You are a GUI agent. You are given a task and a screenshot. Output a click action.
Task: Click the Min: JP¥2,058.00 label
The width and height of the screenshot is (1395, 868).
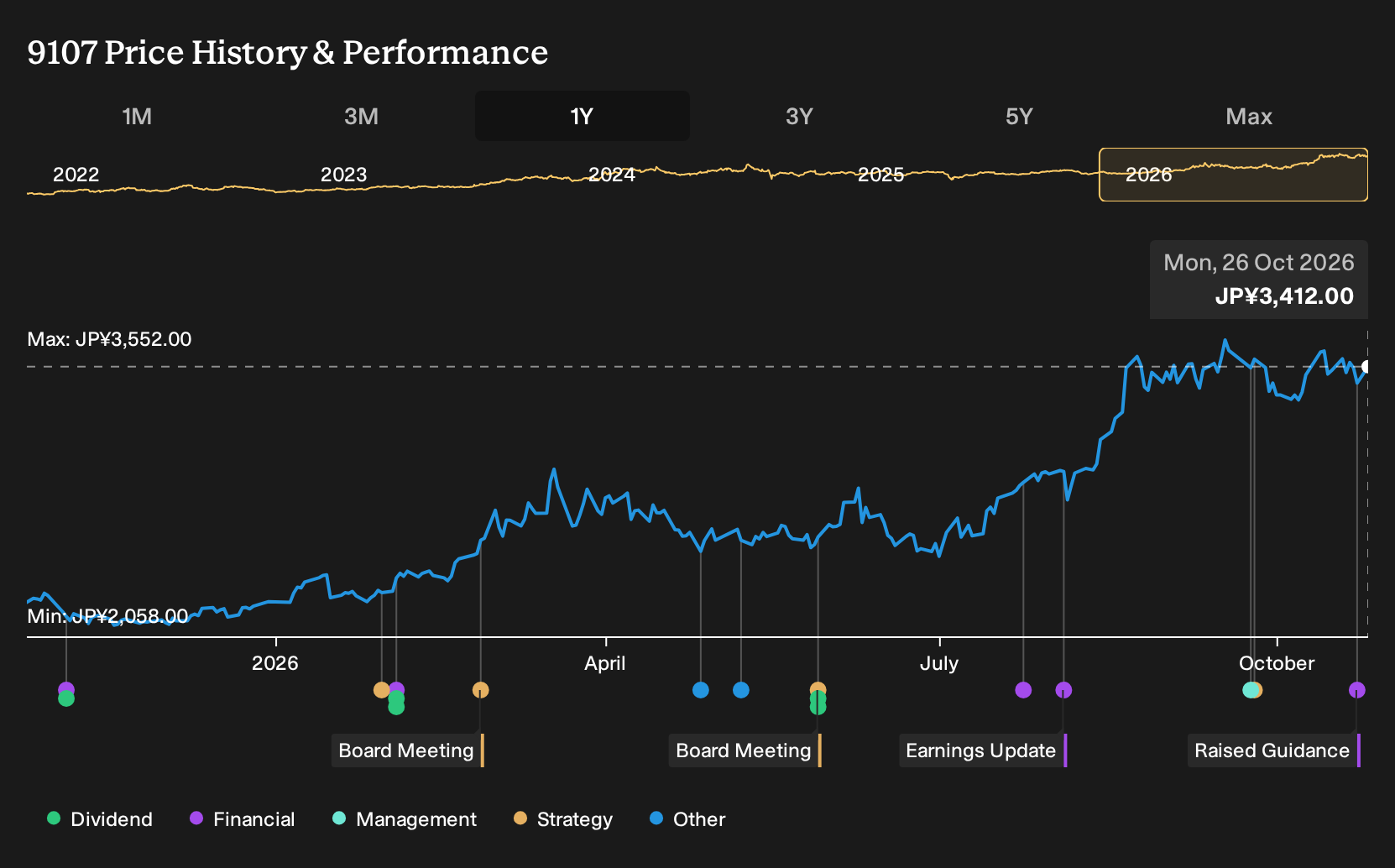(108, 616)
